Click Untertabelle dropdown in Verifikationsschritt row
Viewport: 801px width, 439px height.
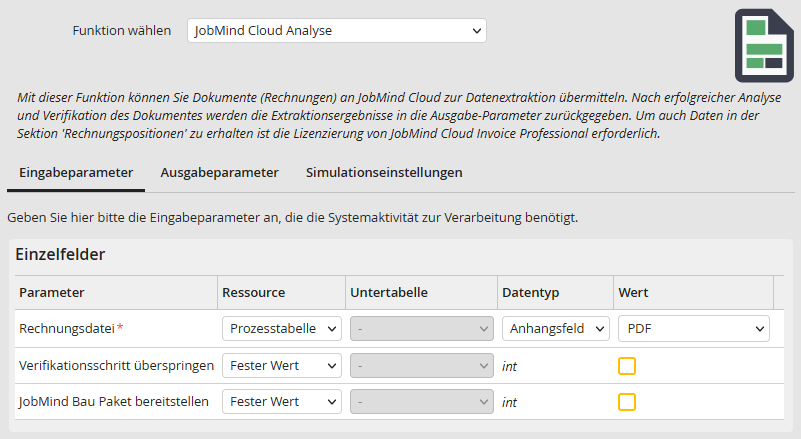[422, 366]
